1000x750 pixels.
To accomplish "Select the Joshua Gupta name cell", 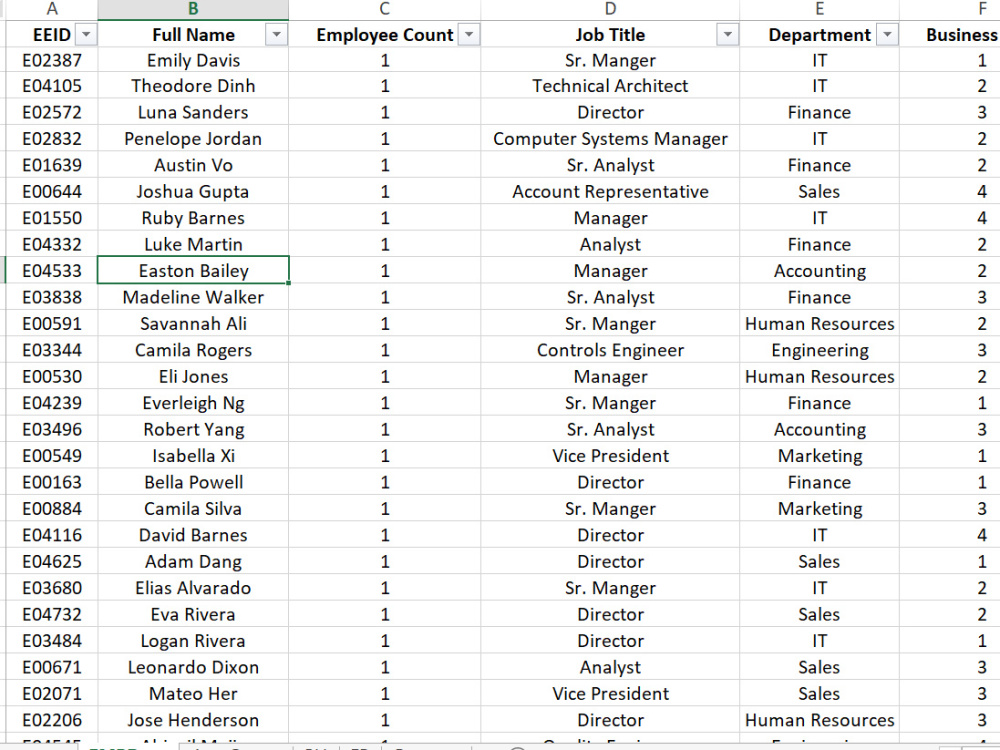I will 193,191.
